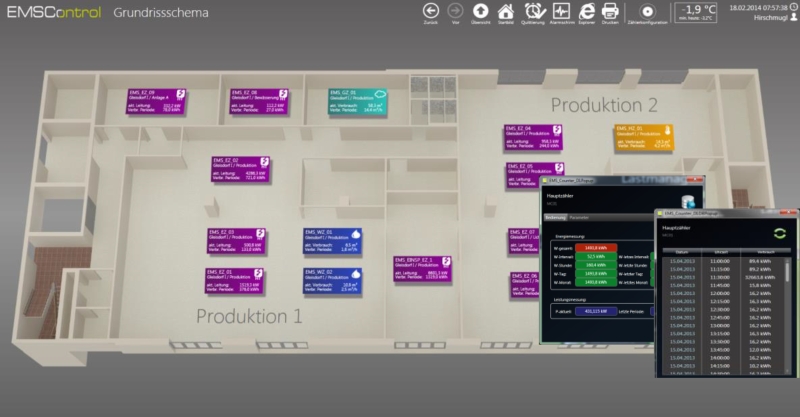Open the Übersicht up-arrow icon
This screenshot has width=800, height=417.
480,11
